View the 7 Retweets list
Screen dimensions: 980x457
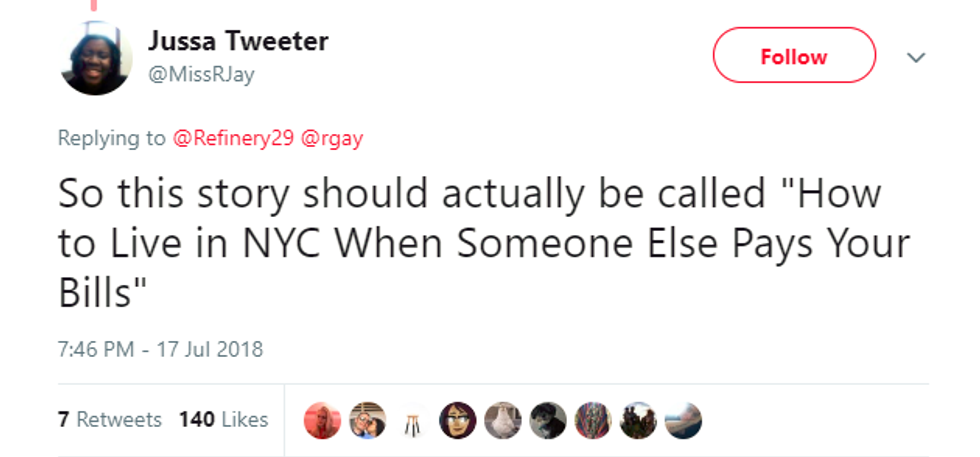point(110,420)
